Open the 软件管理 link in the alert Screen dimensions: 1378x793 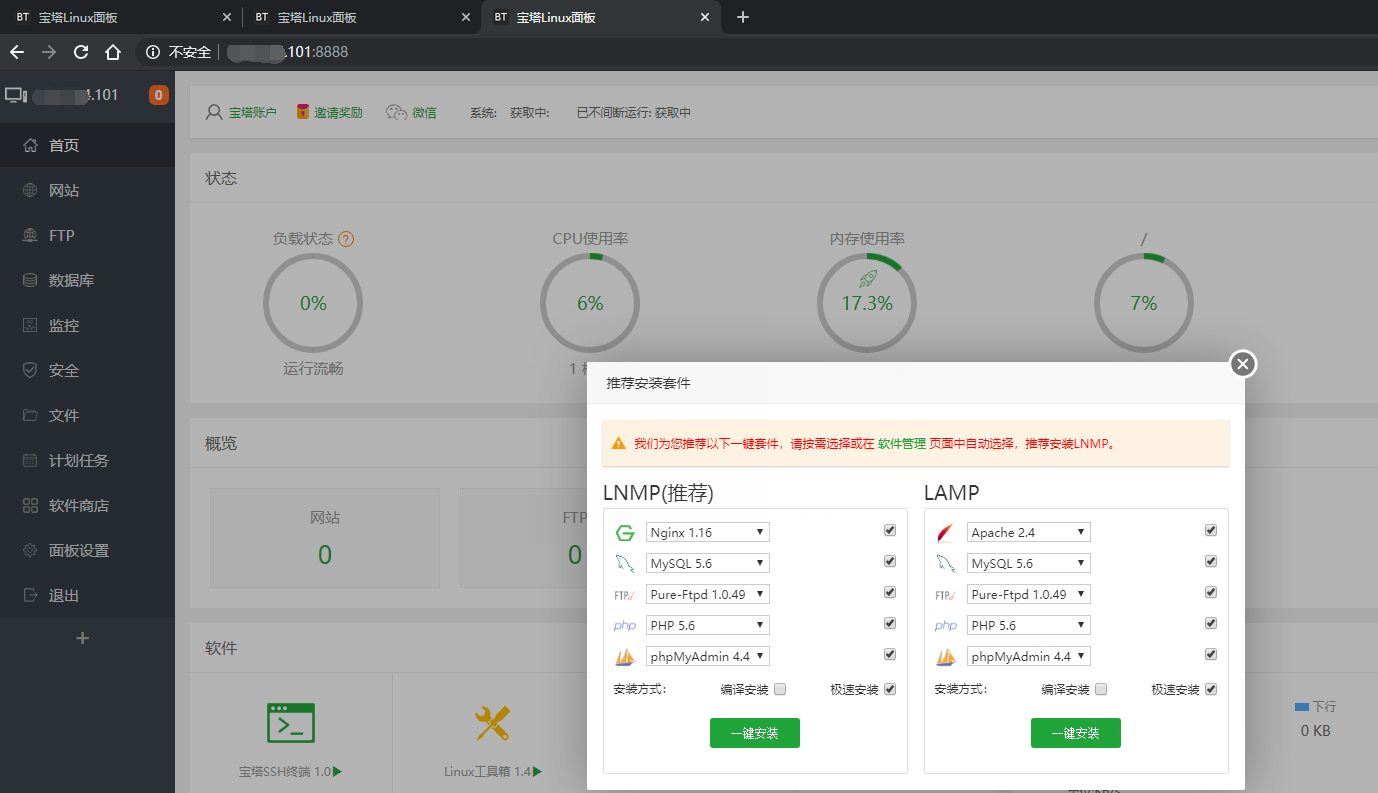[x=902, y=443]
